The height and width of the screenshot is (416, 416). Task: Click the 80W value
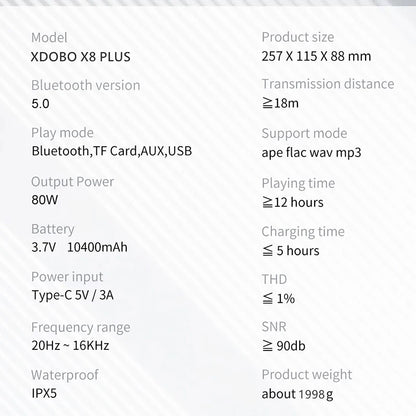point(45,200)
